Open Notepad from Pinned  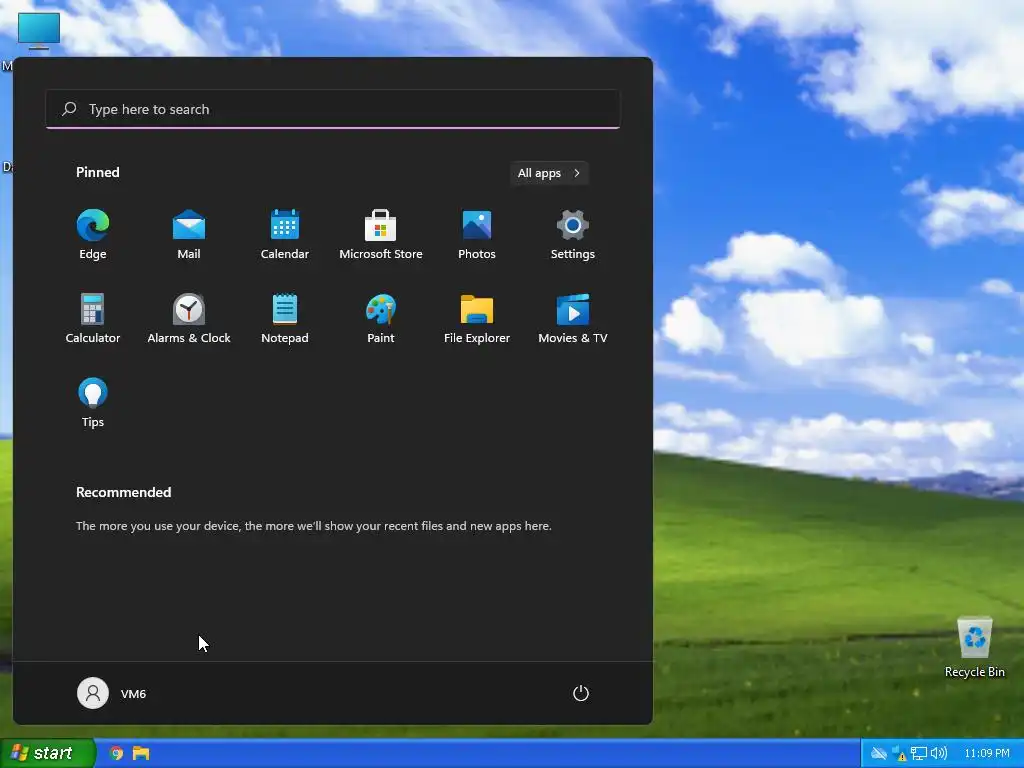[285, 319]
